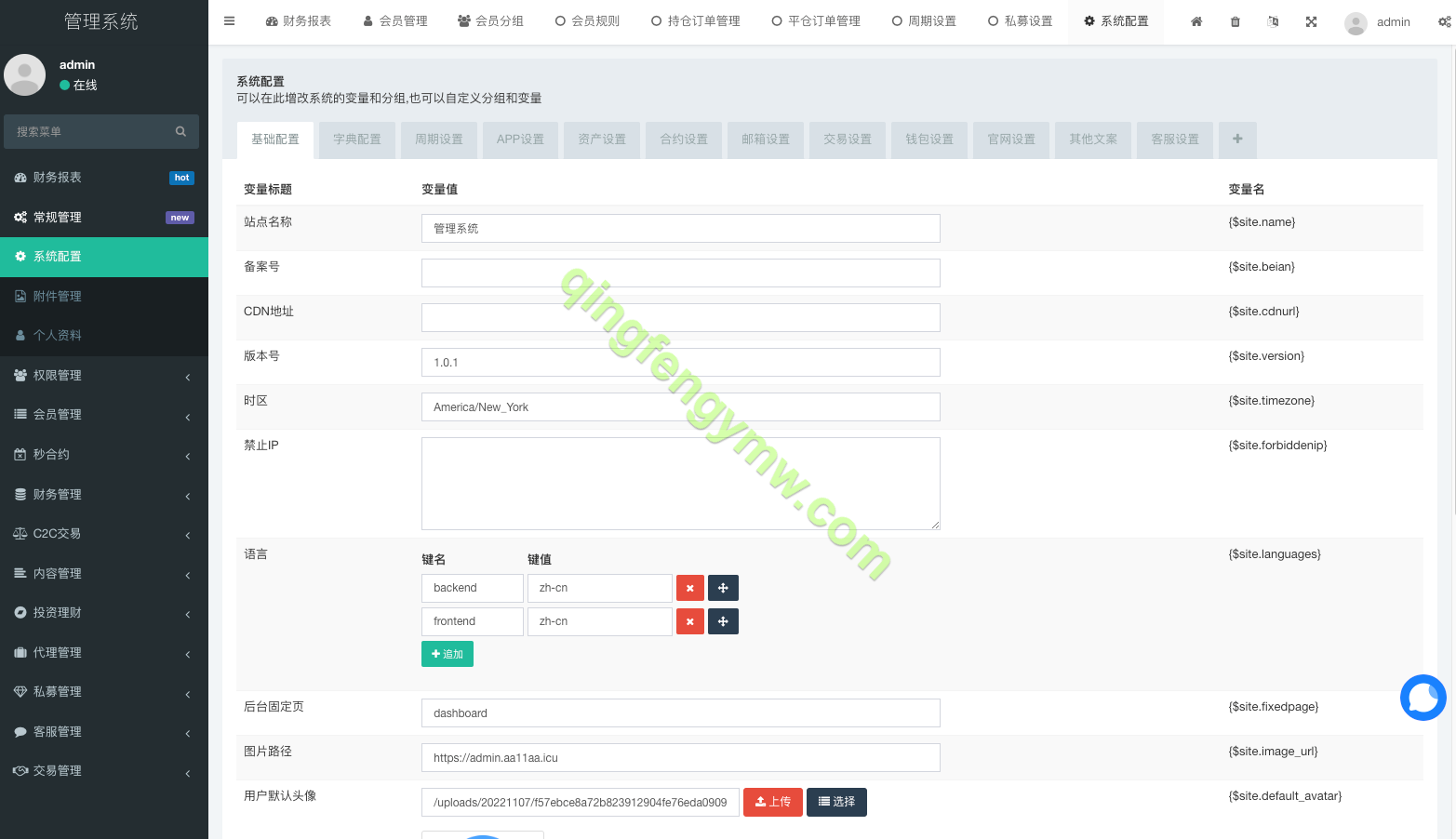
Task: Click the admin avatar in top bar
Action: [1356, 22]
